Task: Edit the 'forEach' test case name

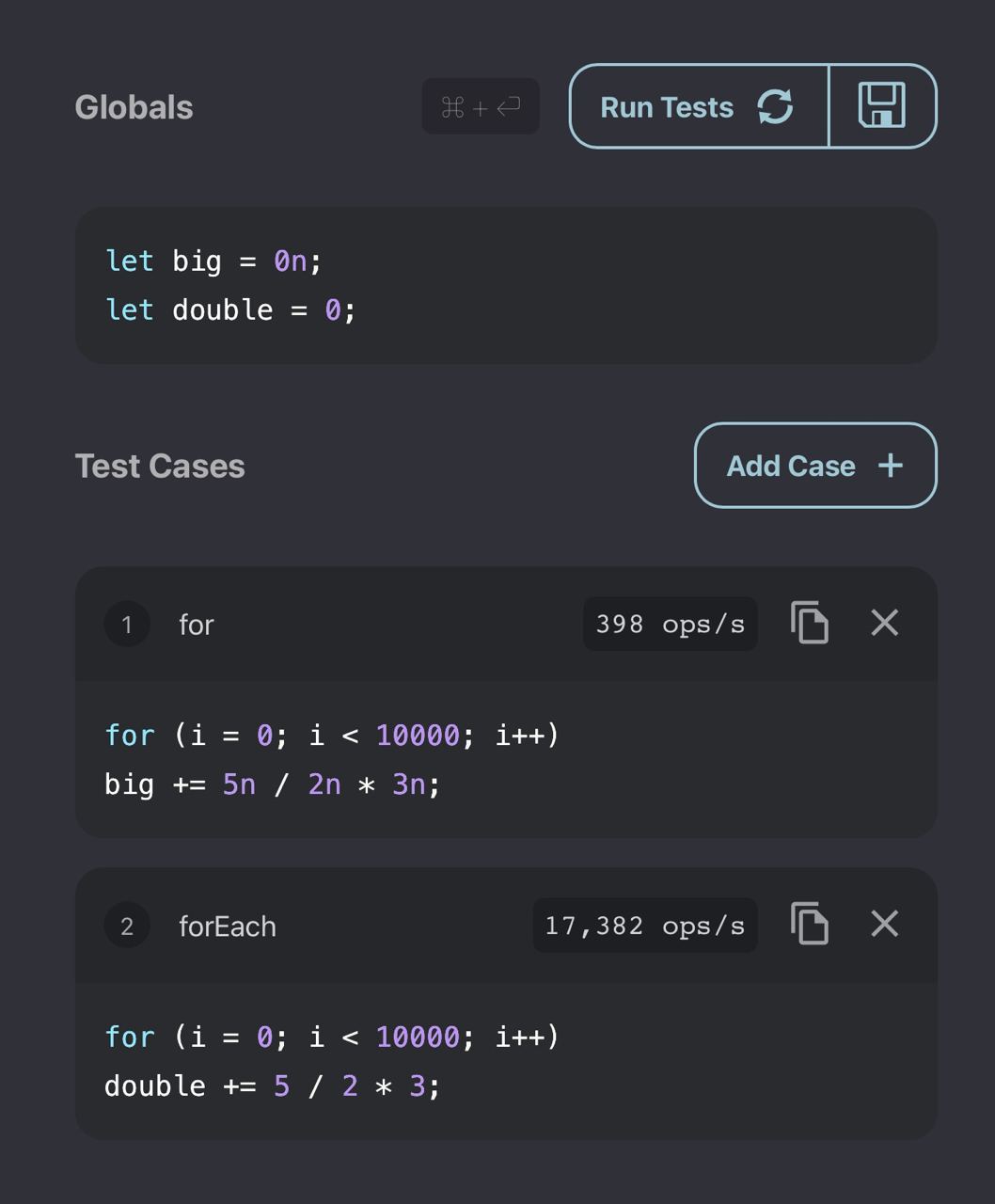Action: pyautogui.click(x=228, y=927)
